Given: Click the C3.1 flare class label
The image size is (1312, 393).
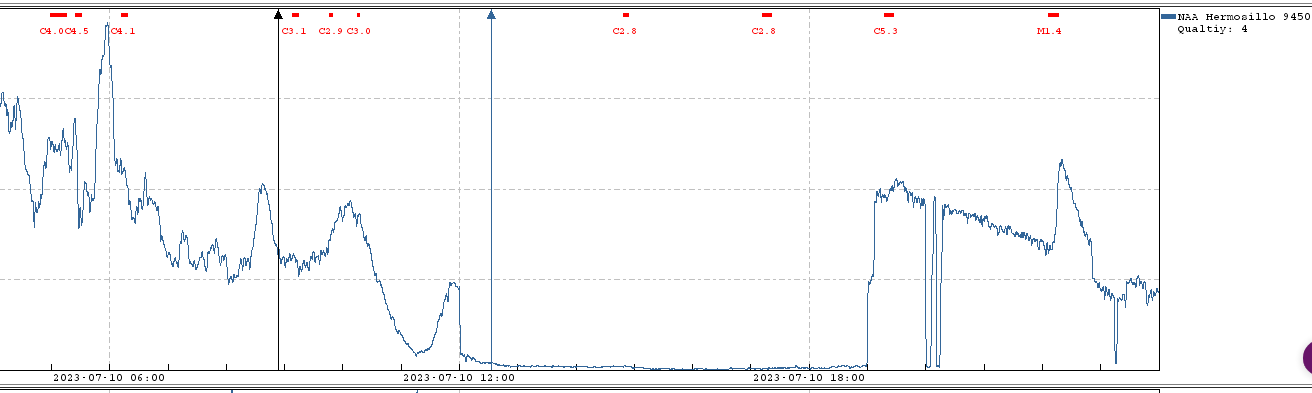Looking at the screenshot, I should [294, 32].
